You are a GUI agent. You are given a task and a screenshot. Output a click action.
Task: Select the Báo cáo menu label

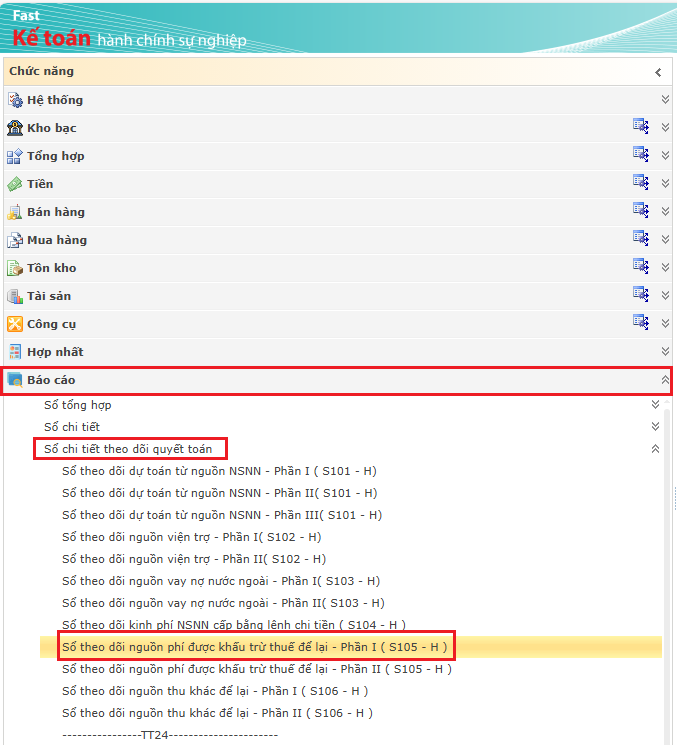51,380
